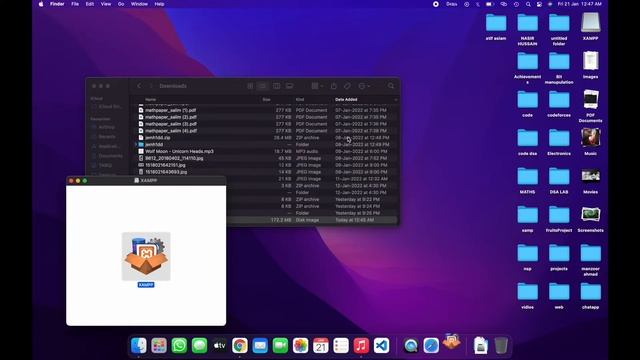This screenshot has width=640, height=360.
Task: Launch Music app from the Dock
Action: 361,346
